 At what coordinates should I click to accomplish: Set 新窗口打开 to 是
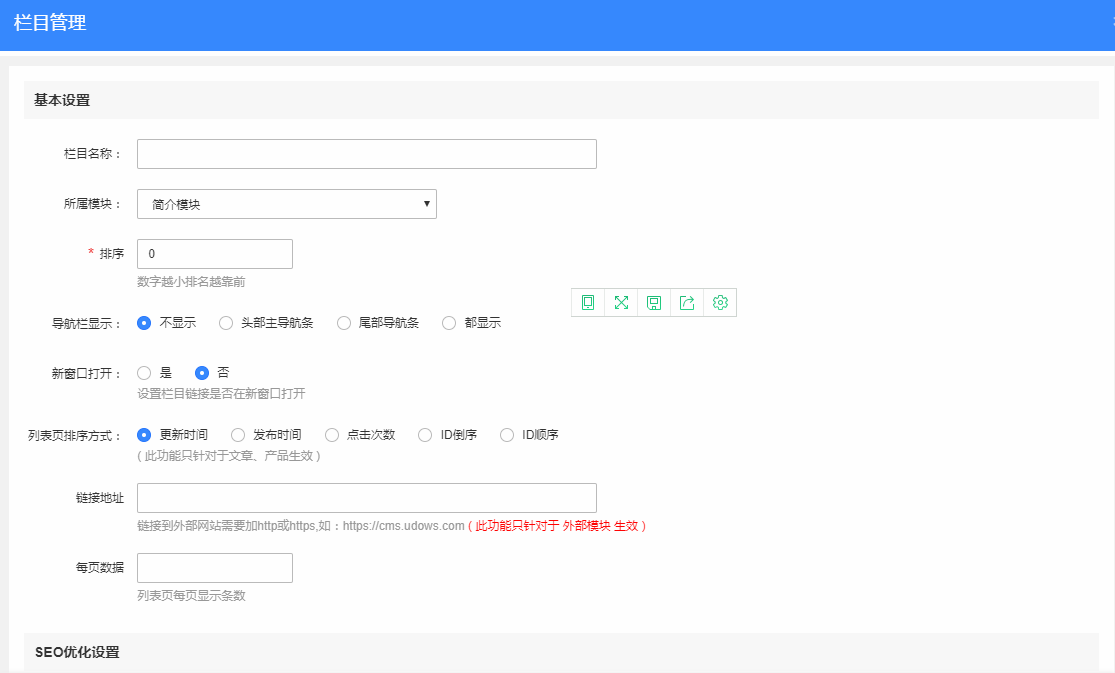[x=144, y=373]
